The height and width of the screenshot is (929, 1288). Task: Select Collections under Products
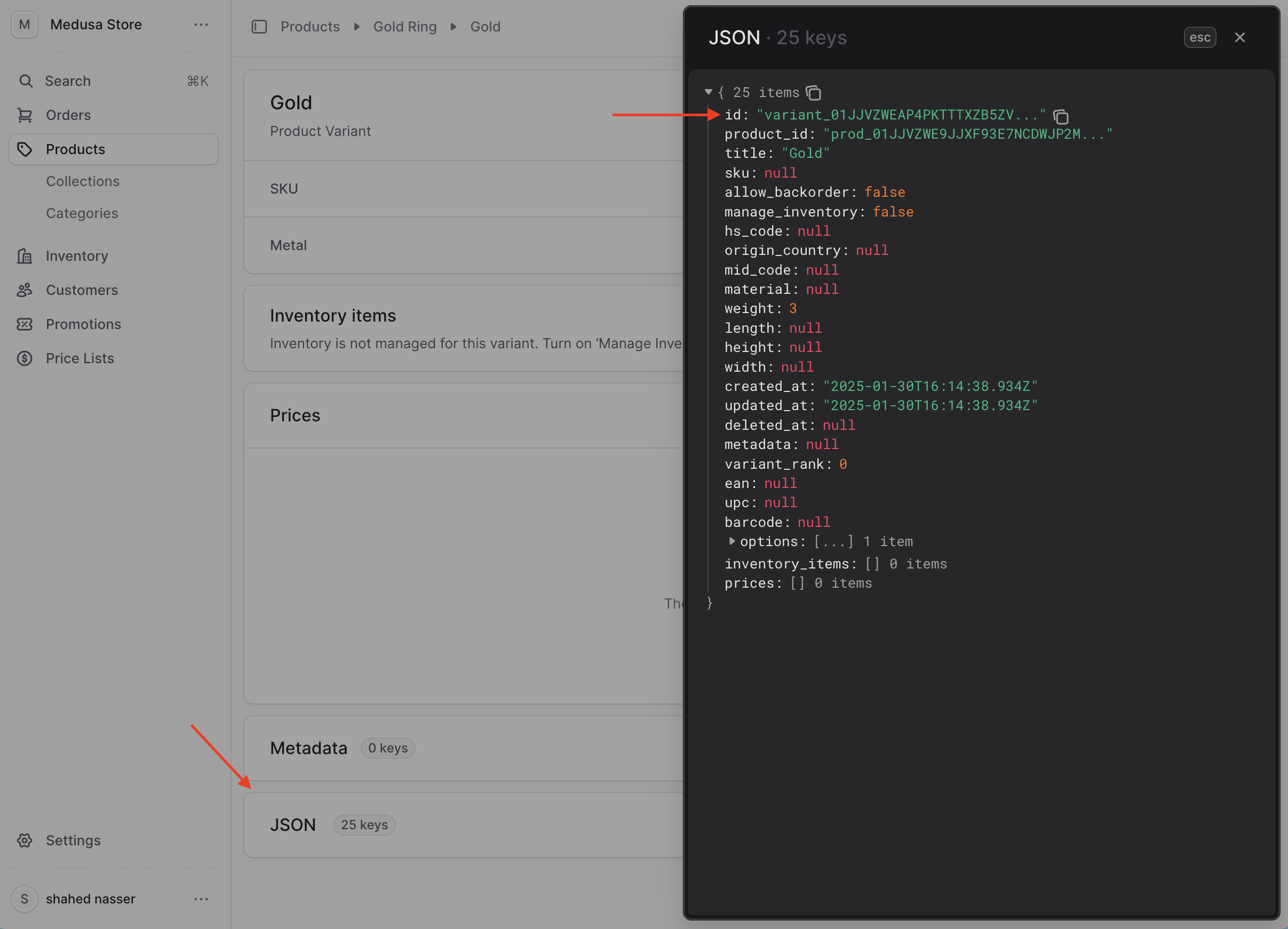[83, 181]
